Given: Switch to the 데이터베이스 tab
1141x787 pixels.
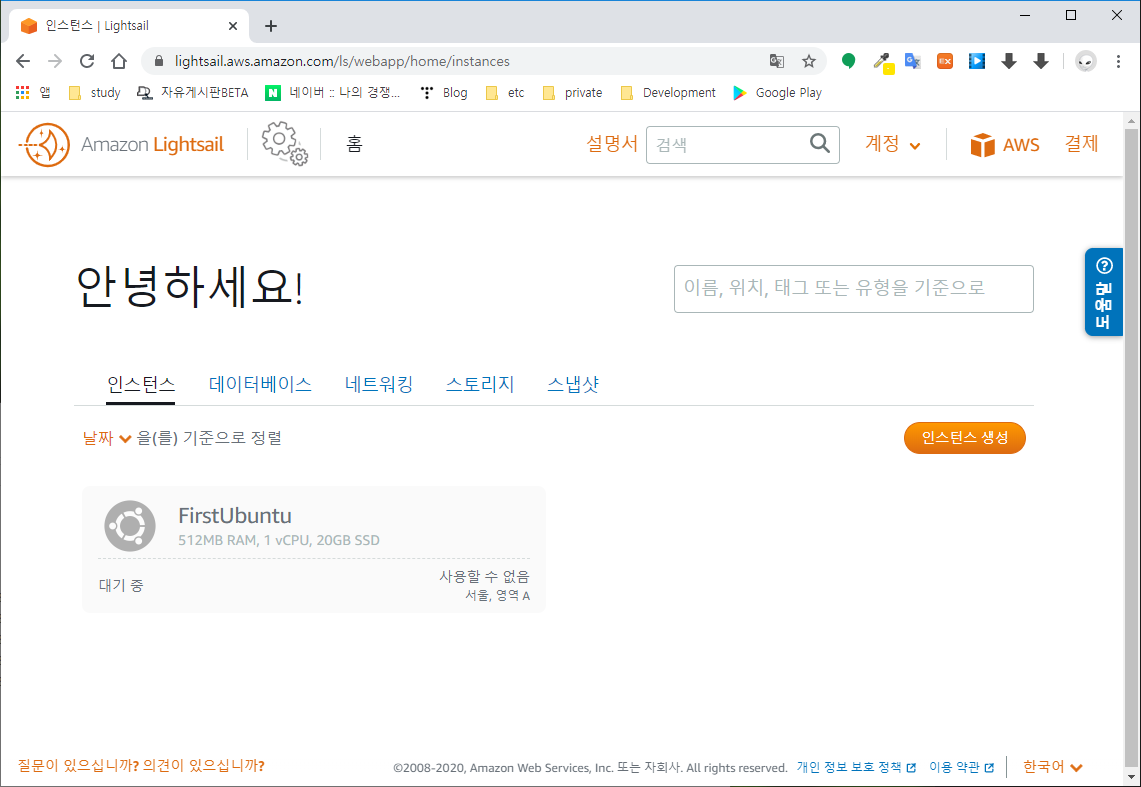Looking at the screenshot, I should tap(260, 384).
